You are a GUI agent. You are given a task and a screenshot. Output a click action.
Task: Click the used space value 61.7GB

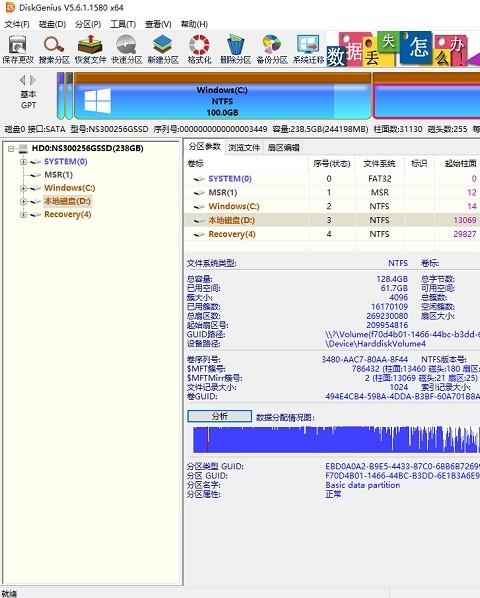[x=394, y=288]
